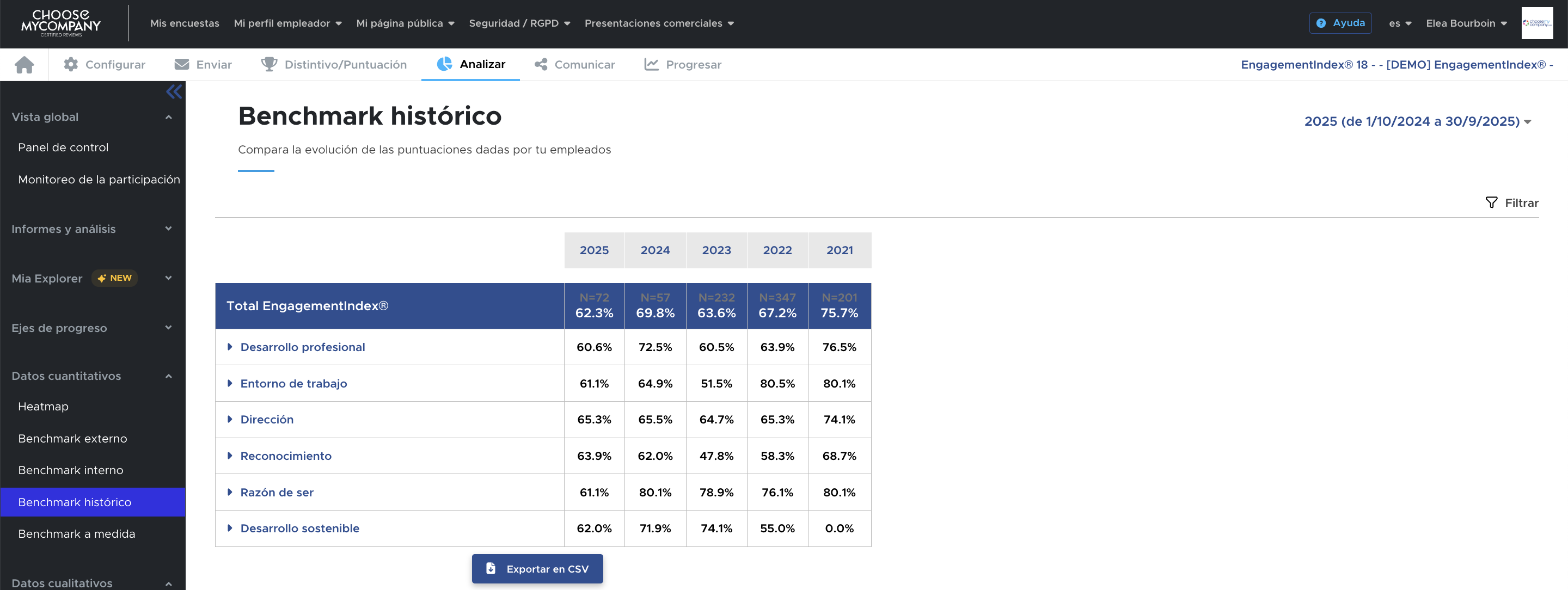Click the Configurar gear icon
Viewport: 1568px width, 590px height.
pos(71,64)
